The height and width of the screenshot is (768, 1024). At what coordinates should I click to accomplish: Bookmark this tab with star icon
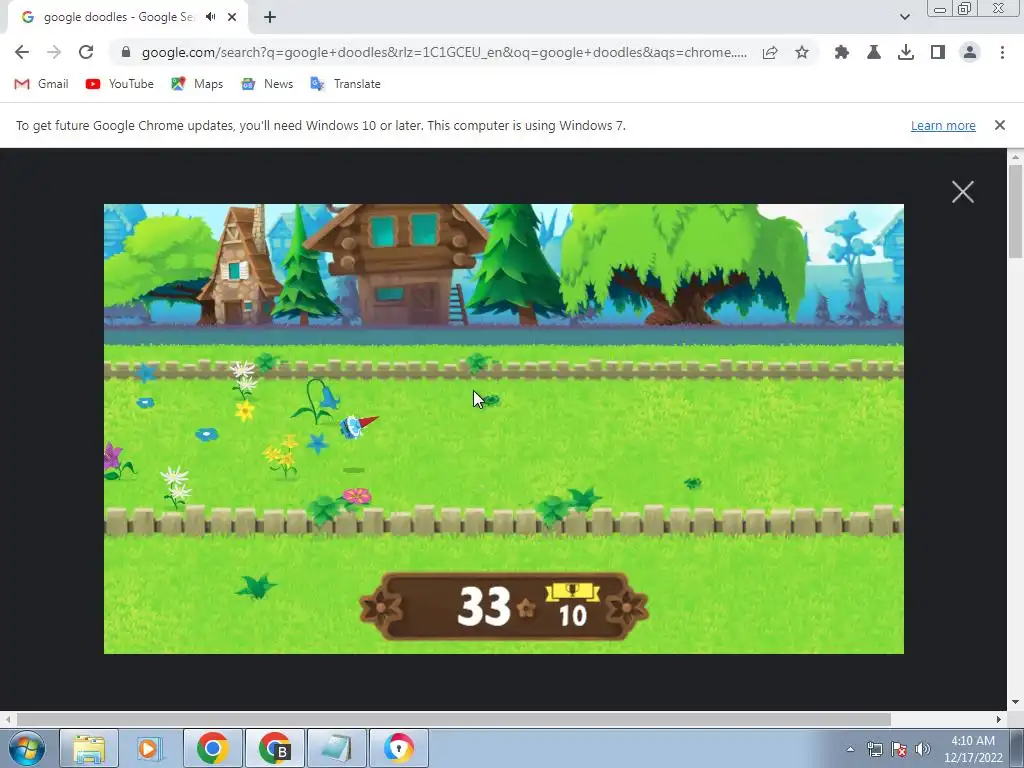click(x=802, y=52)
